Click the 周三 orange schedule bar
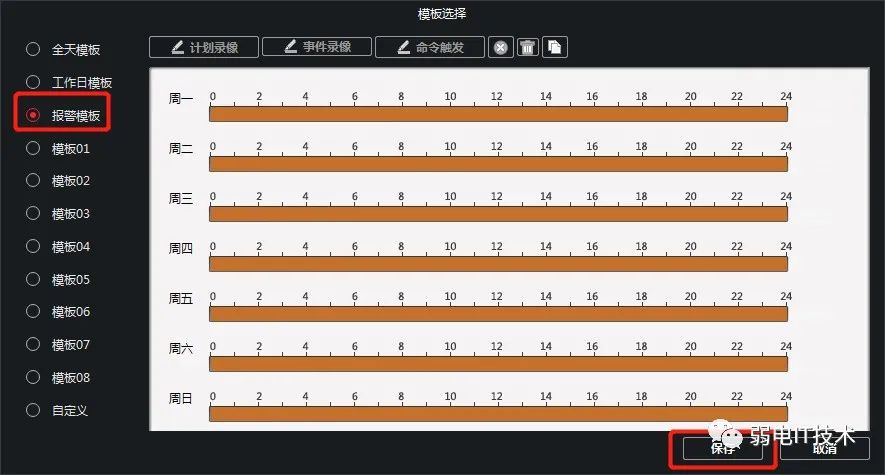This screenshot has height=475, width=885. pyautogui.click(x=498, y=214)
